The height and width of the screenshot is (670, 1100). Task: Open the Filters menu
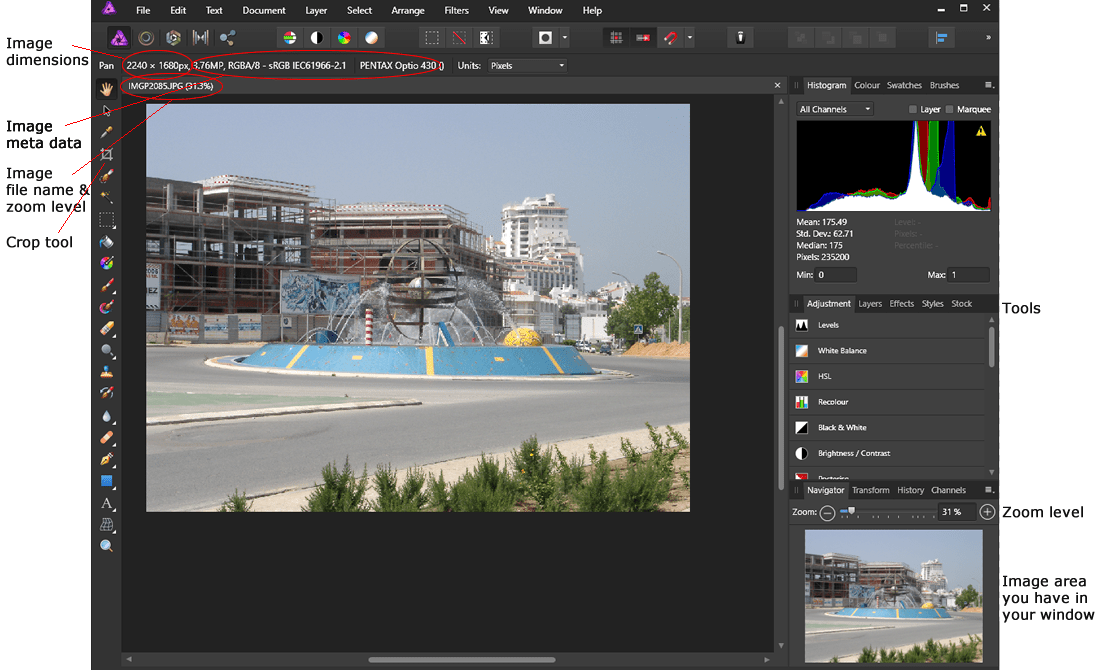[x=457, y=11]
